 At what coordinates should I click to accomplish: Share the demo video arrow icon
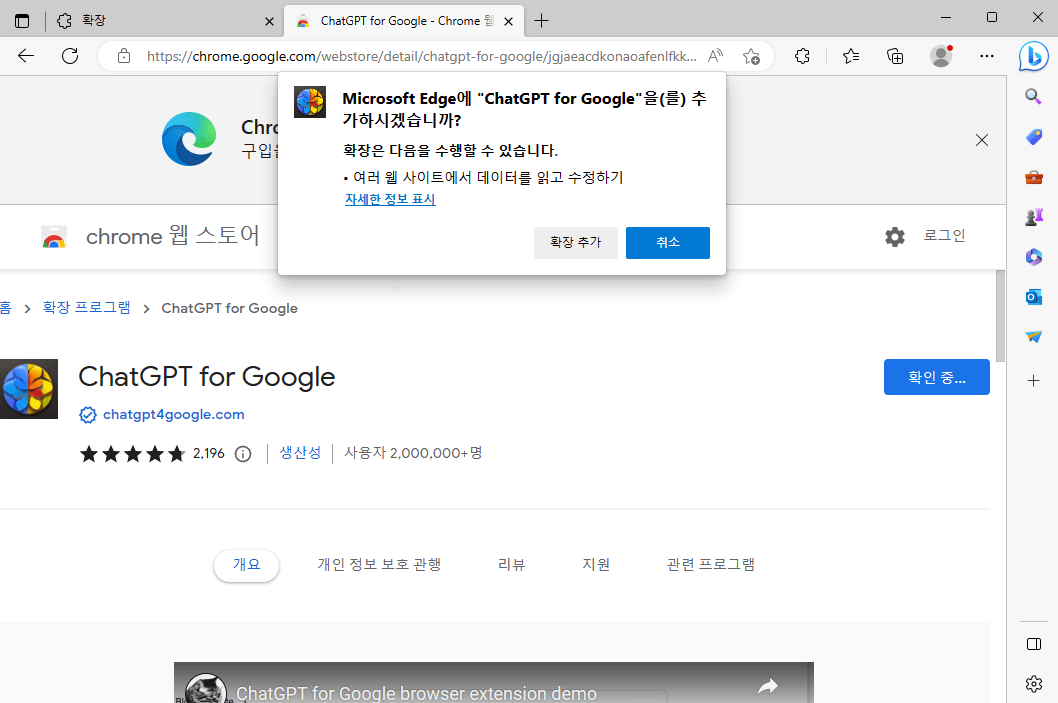[768, 687]
